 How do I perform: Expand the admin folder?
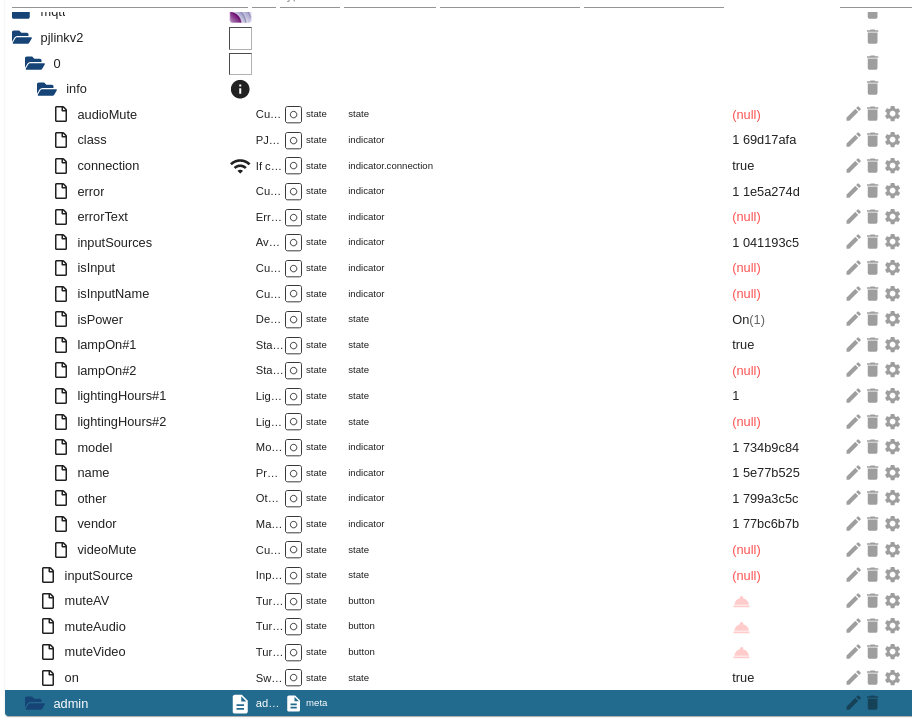click(x=34, y=704)
